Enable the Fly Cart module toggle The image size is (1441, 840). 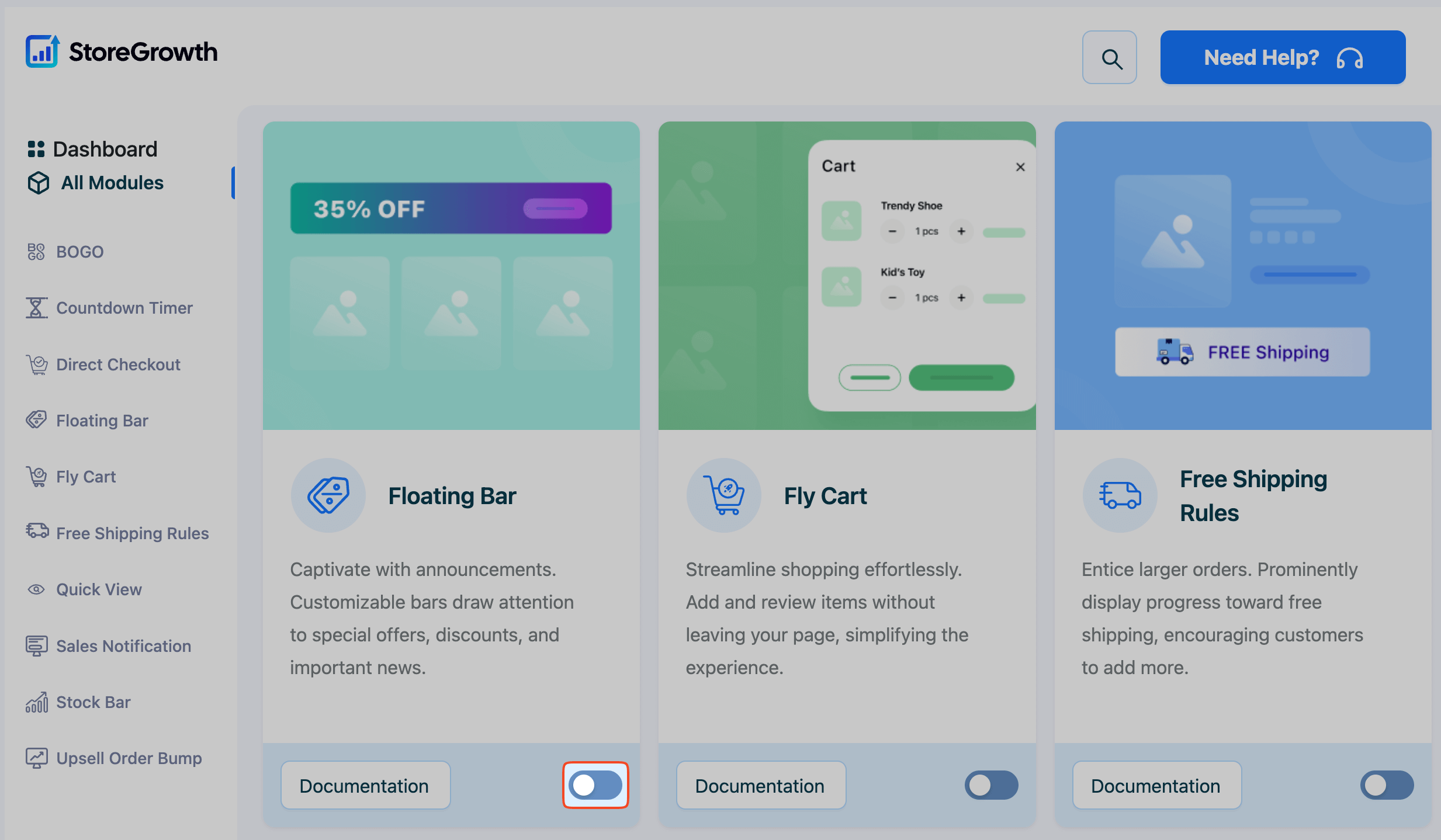pyautogui.click(x=991, y=785)
